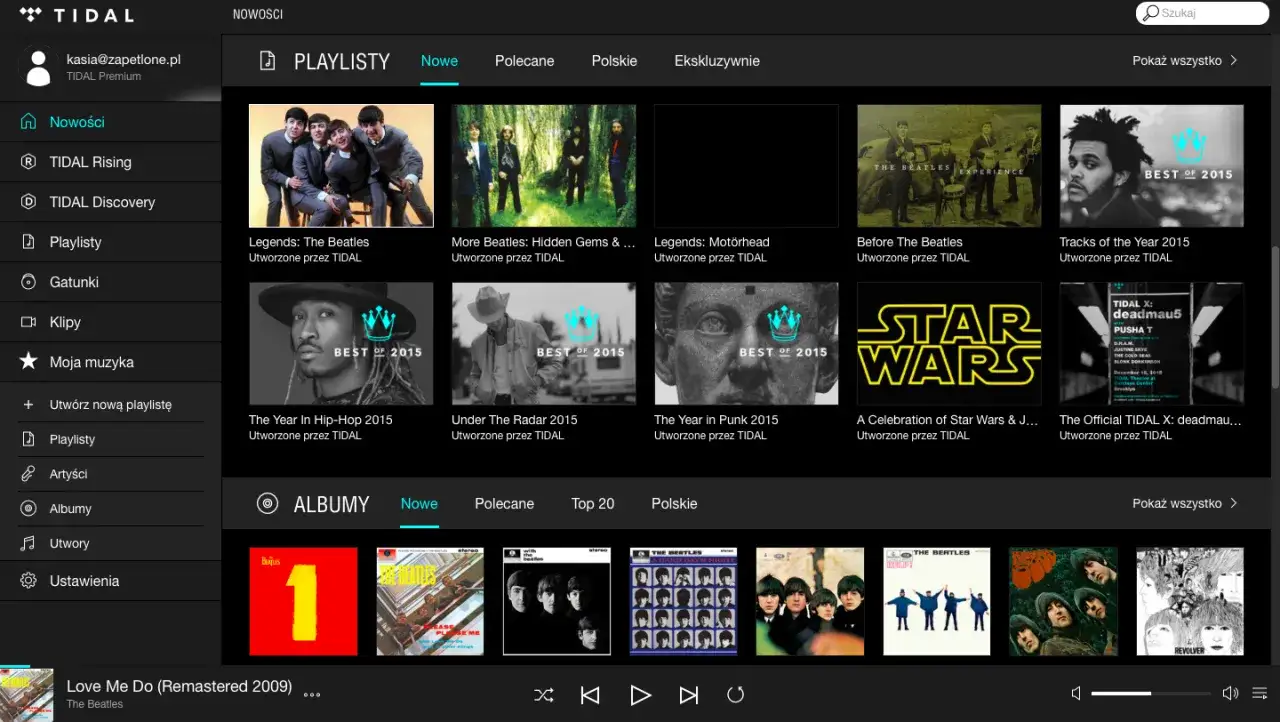
Task: Mute using the low-volume speaker icon
Action: click(1076, 693)
